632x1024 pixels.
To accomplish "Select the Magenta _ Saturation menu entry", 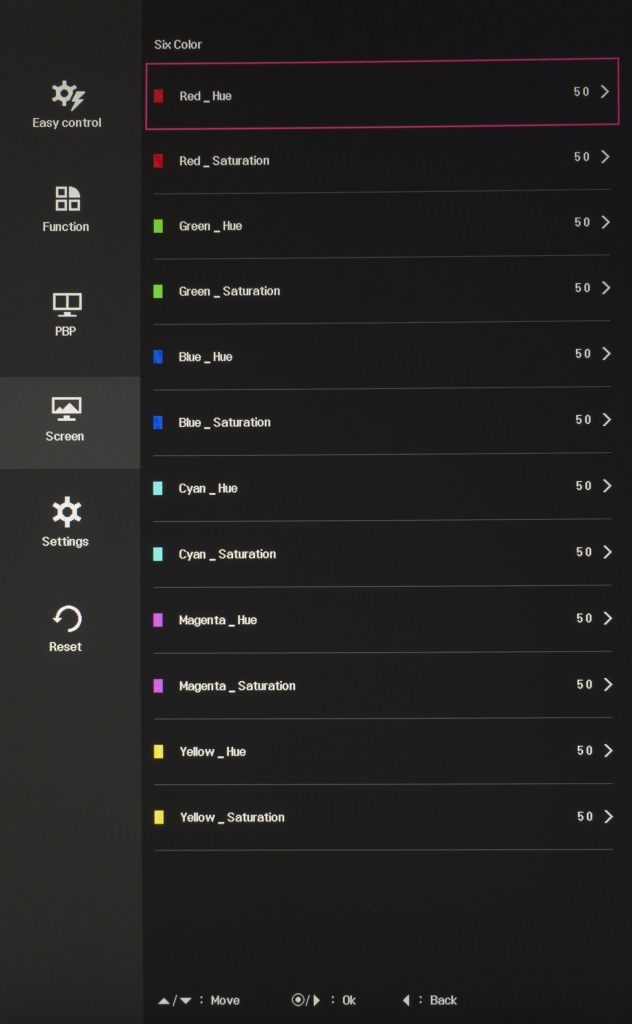I will (383, 686).
